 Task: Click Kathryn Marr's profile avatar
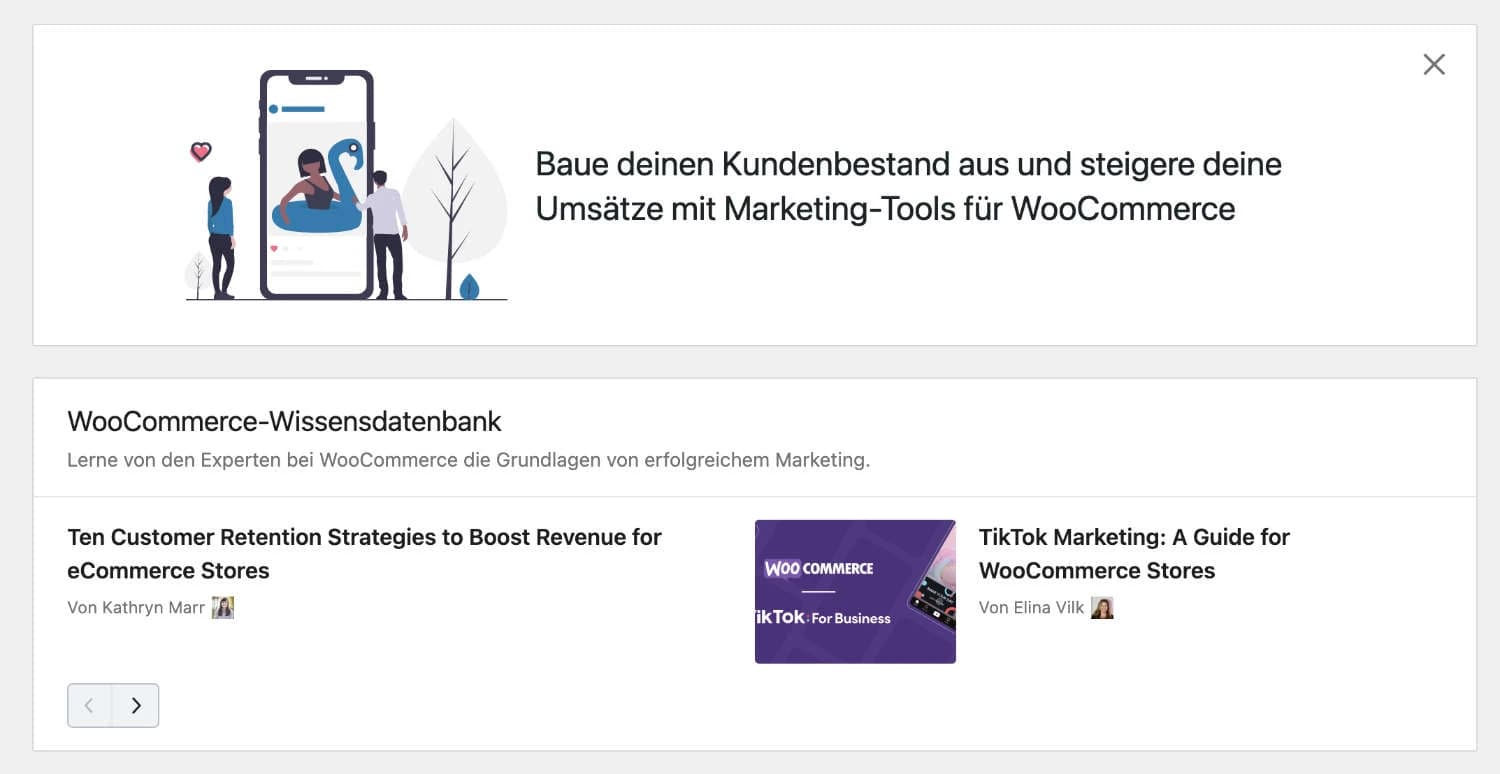[x=224, y=606]
